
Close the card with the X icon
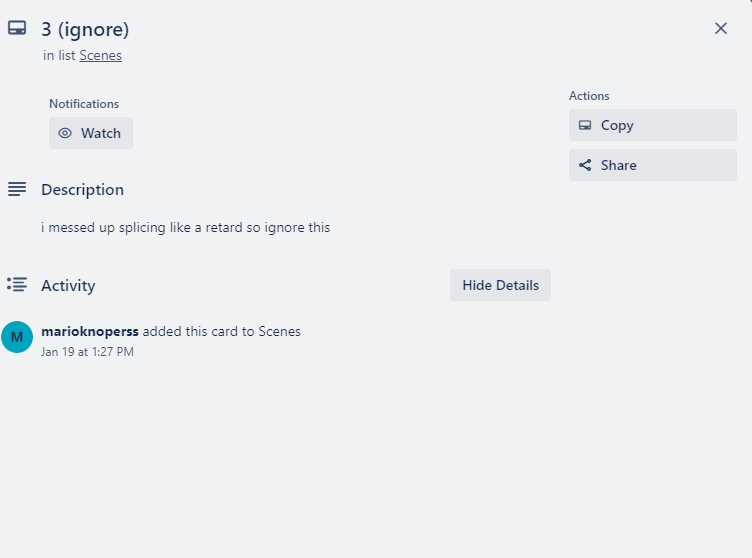[x=721, y=28]
